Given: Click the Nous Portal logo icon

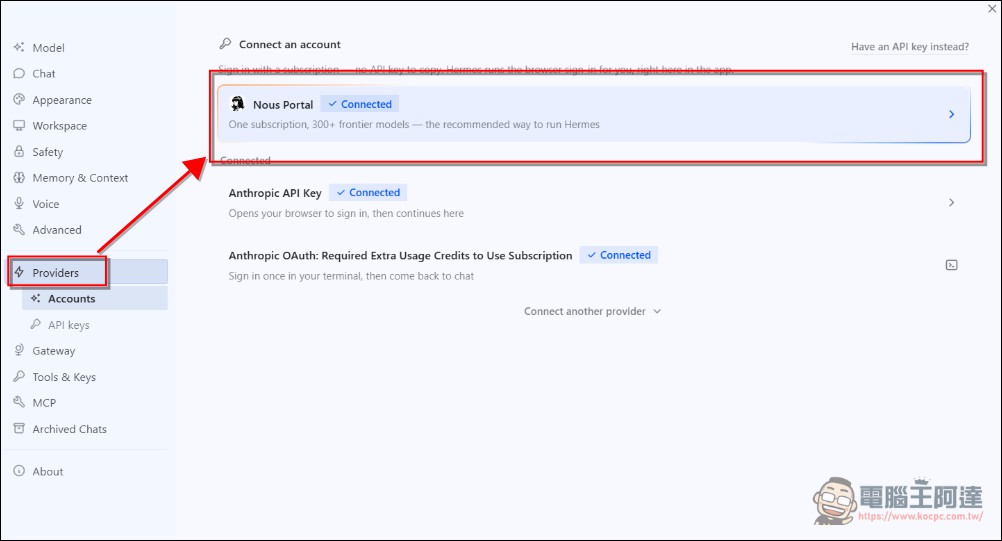Looking at the screenshot, I should click(238, 103).
